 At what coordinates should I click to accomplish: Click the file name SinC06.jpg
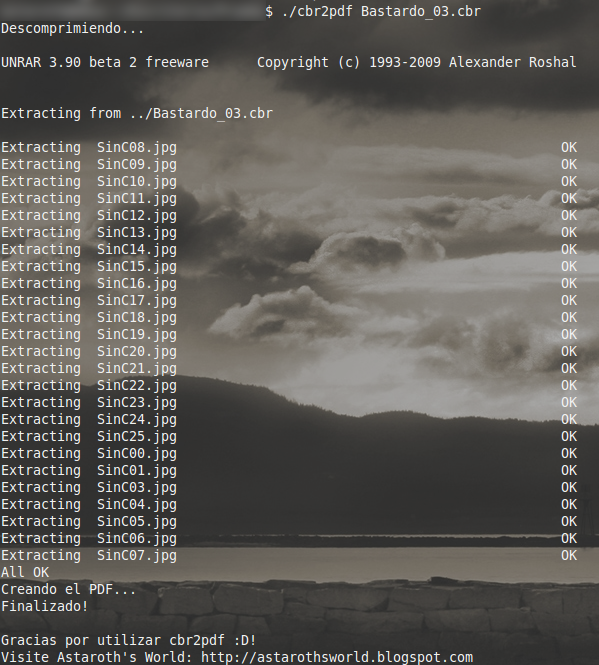pos(137,538)
